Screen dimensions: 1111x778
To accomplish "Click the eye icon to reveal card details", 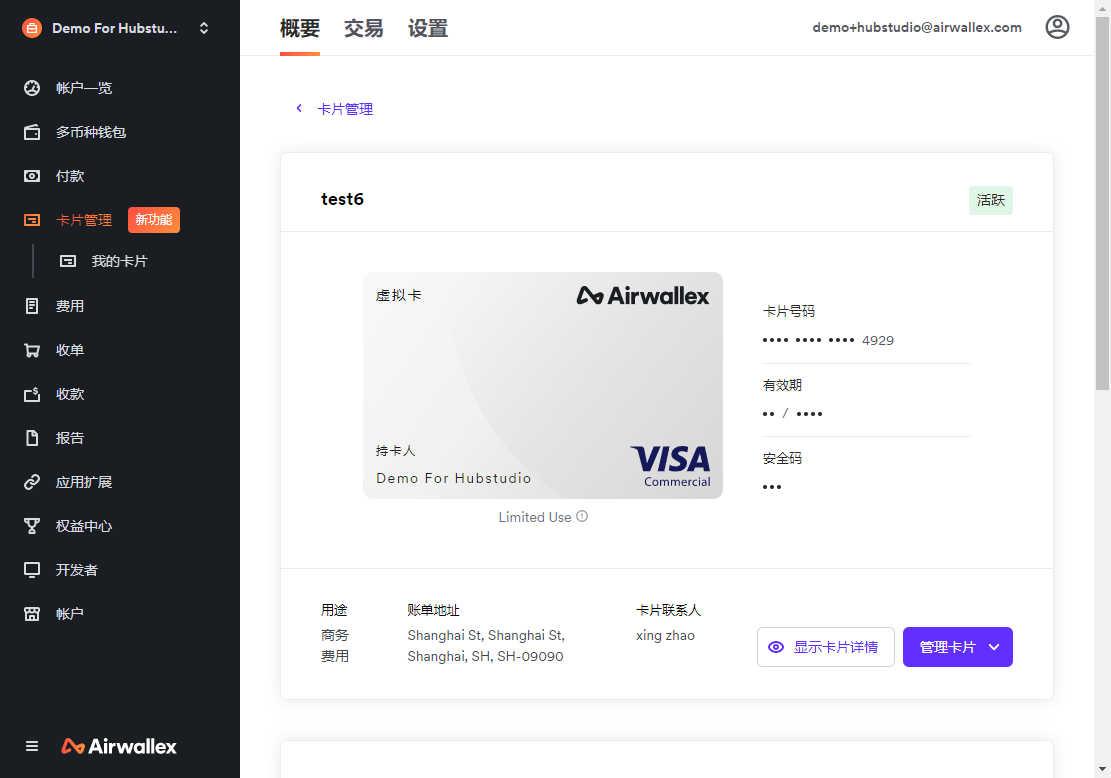I will (x=776, y=647).
